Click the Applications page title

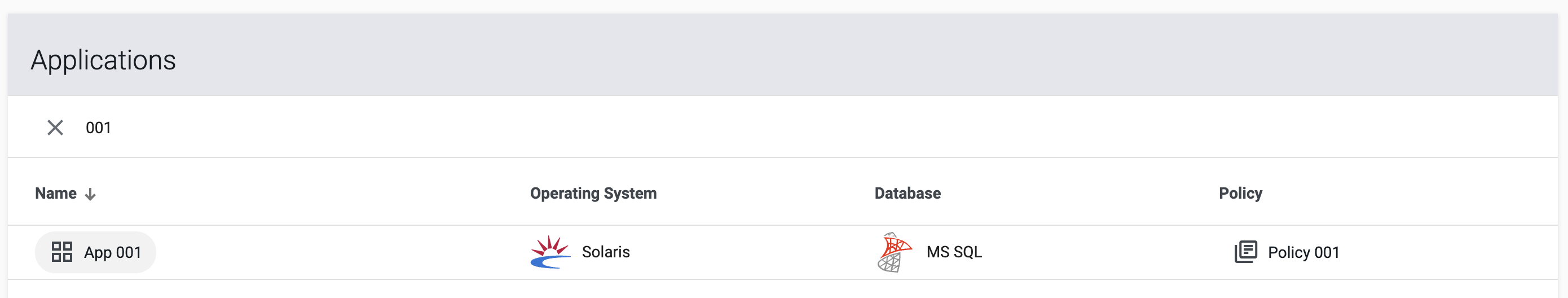(103, 60)
